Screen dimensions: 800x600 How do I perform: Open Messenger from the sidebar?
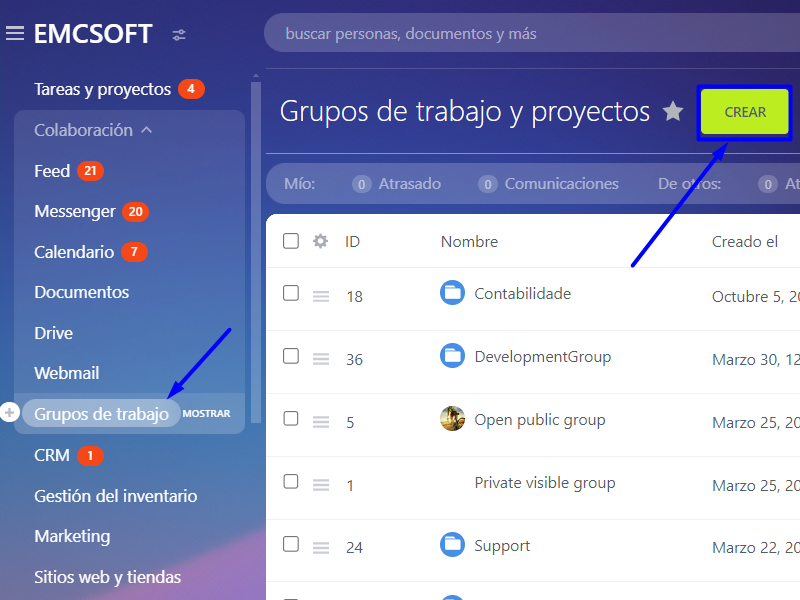(x=75, y=212)
